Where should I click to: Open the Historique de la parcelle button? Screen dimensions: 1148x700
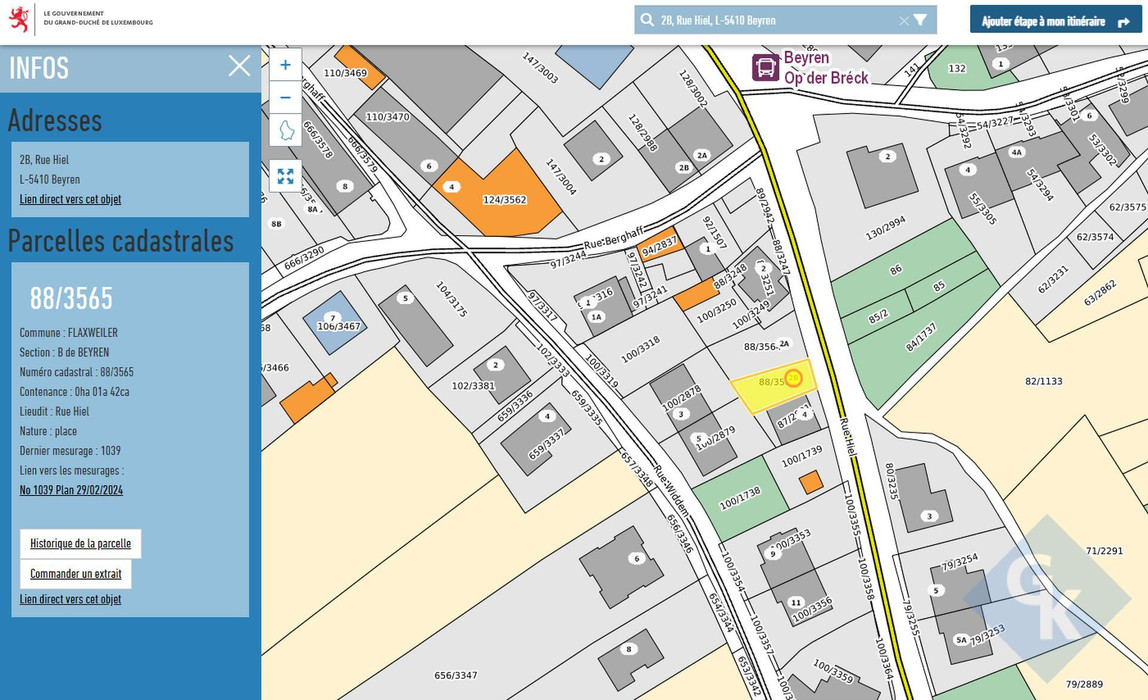coord(80,544)
